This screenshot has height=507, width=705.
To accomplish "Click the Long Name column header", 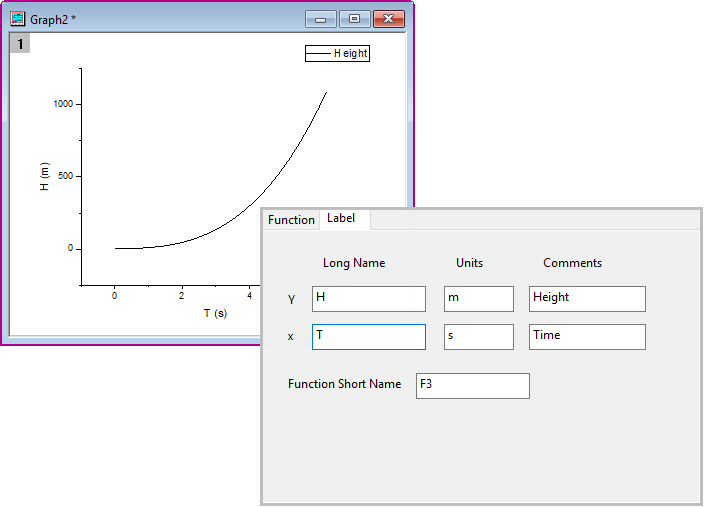I will click(x=354, y=263).
